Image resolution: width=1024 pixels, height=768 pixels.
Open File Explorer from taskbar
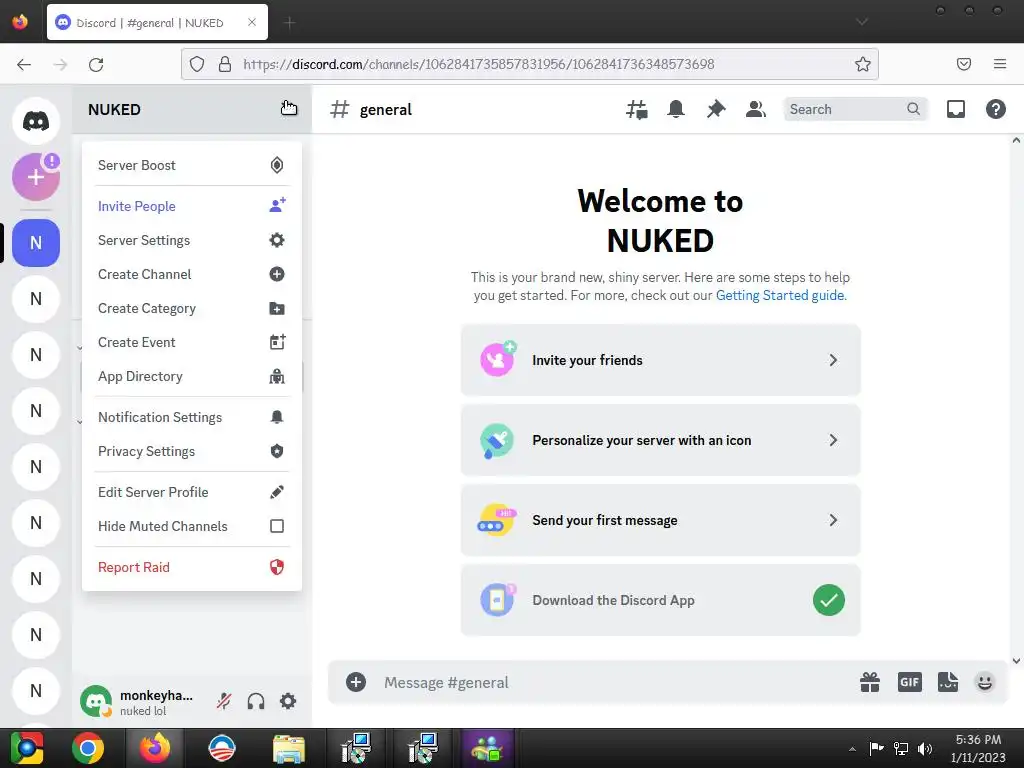288,748
